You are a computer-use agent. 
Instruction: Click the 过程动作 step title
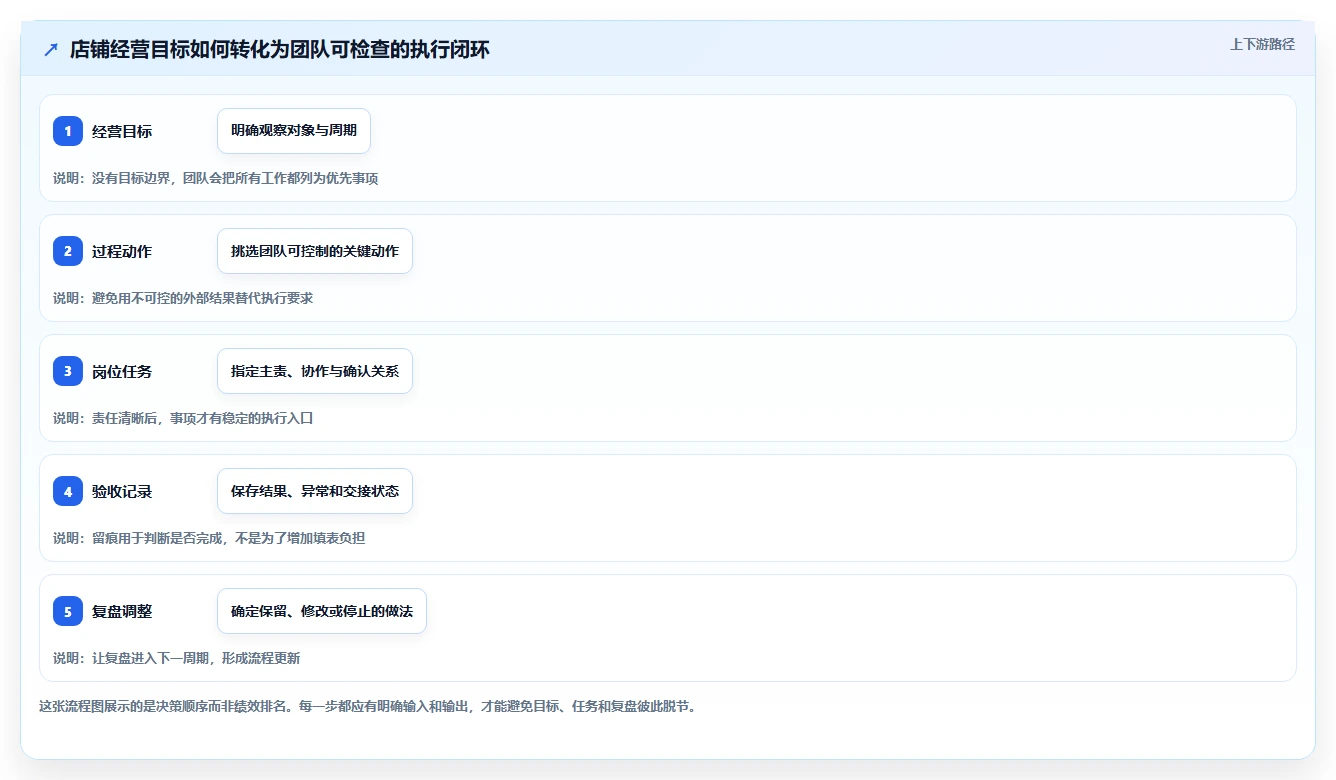pyautogui.click(x=122, y=251)
